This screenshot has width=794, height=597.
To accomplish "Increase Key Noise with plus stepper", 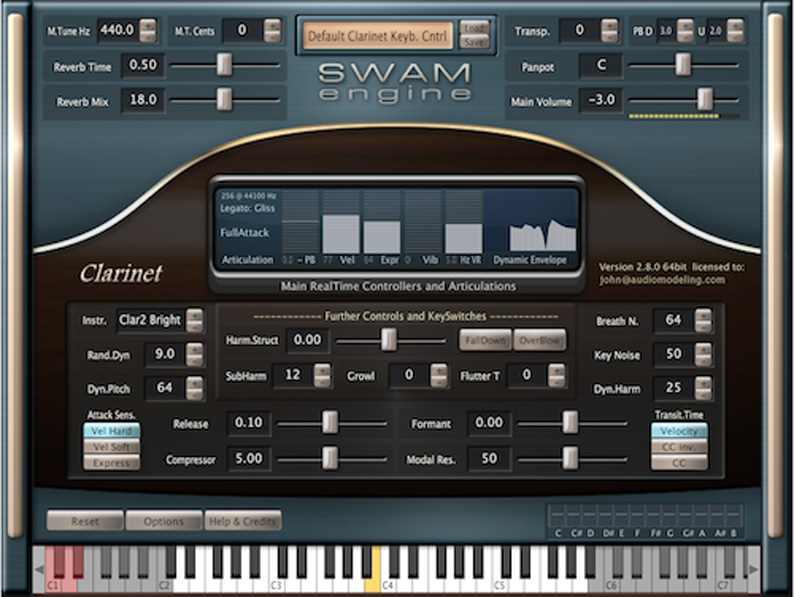I will (703, 348).
